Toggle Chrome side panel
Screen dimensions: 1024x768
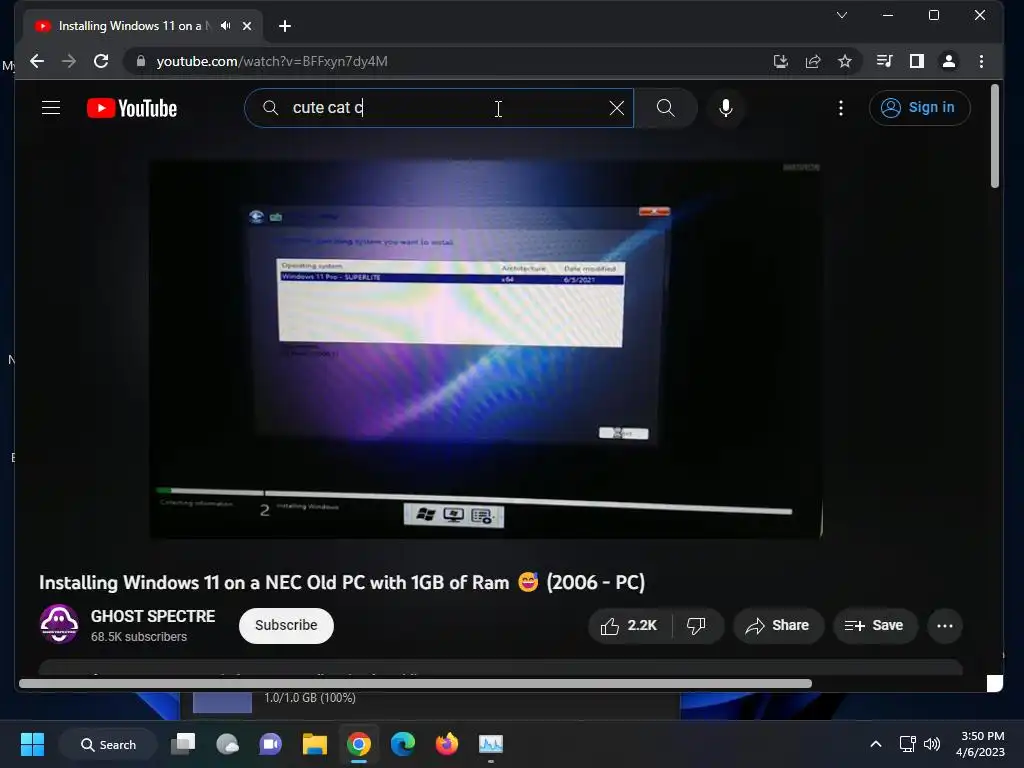click(917, 61)
